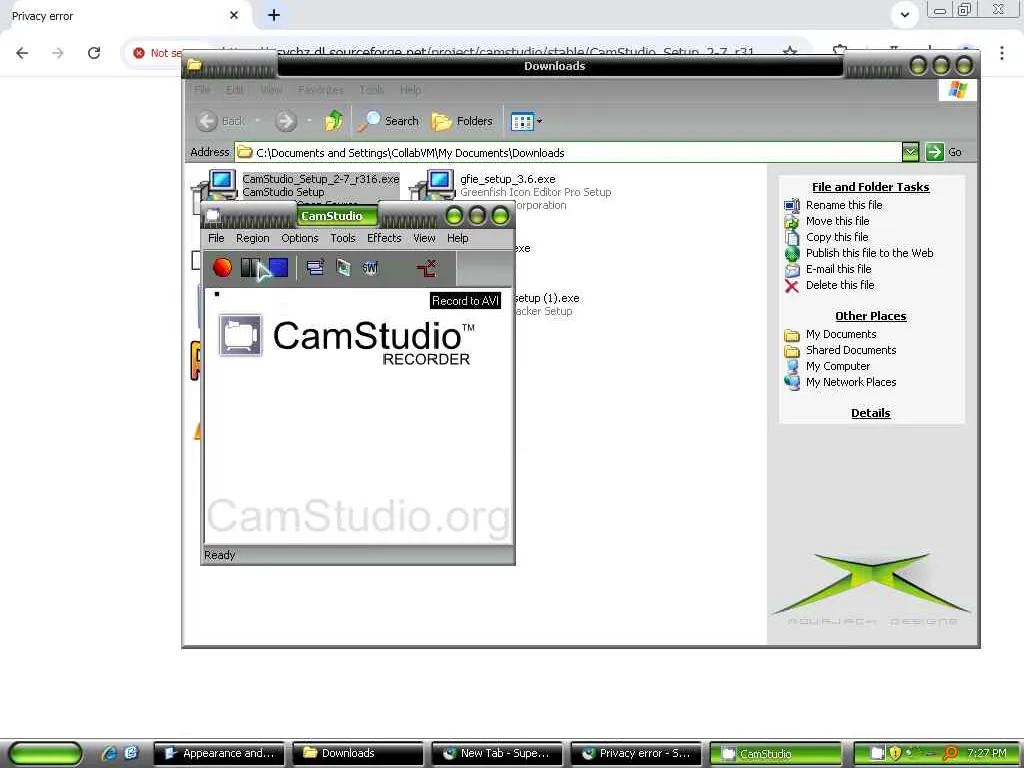1024x768 pixels.
Task: Click the 7:27 PM system clock
Action: (x=986, y=753)
